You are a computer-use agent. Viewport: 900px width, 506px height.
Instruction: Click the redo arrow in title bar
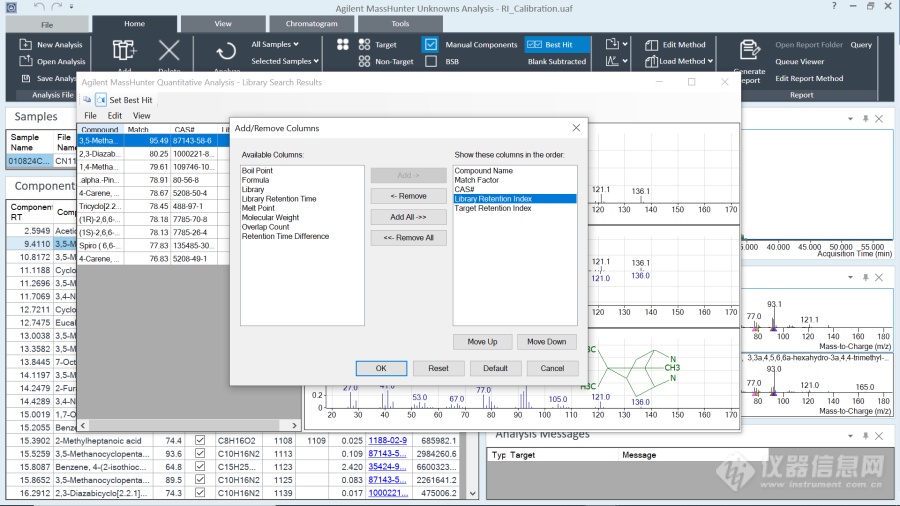[56, 7]
